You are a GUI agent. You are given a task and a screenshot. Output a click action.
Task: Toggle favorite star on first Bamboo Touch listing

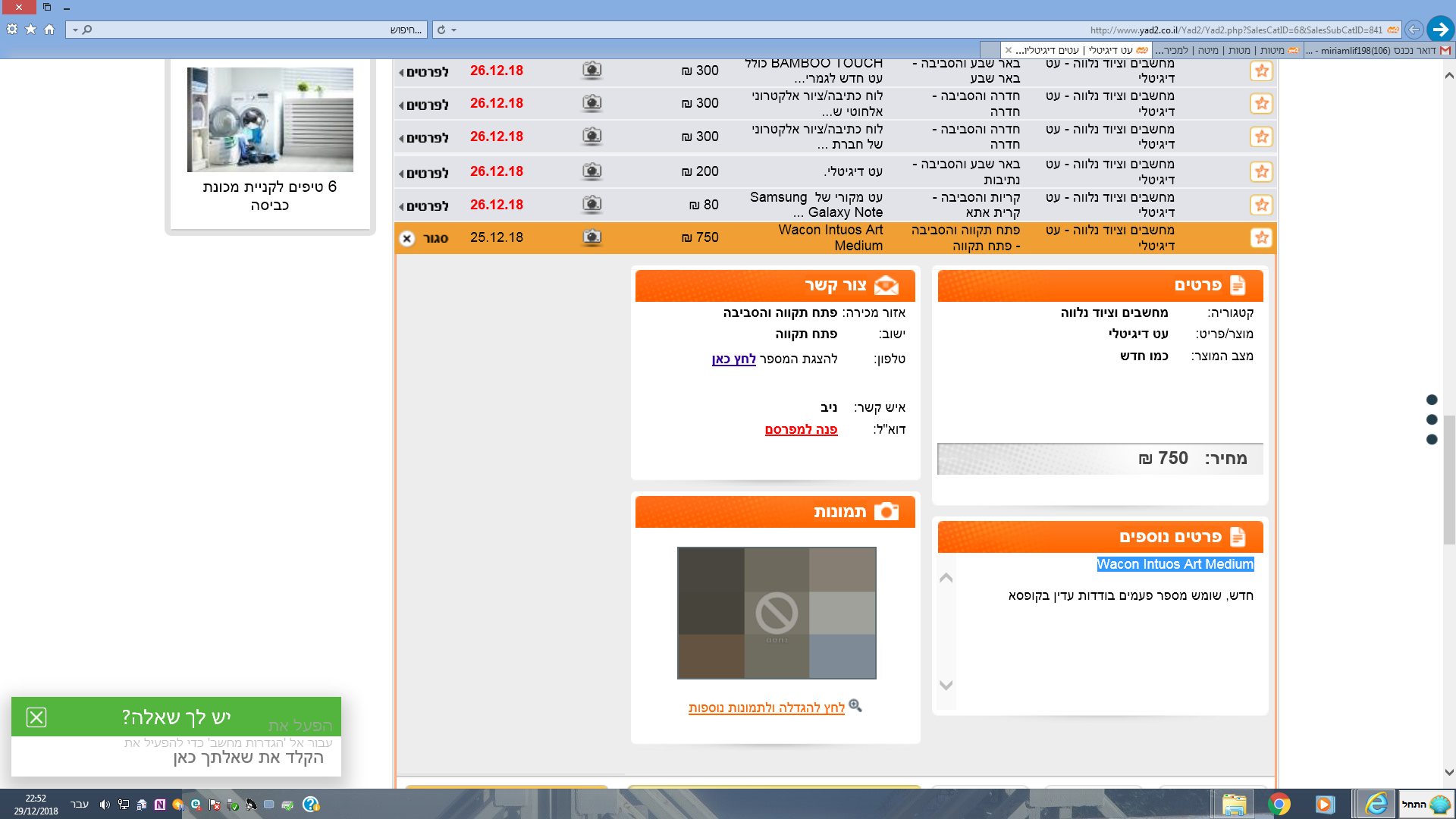[1261, 71]
